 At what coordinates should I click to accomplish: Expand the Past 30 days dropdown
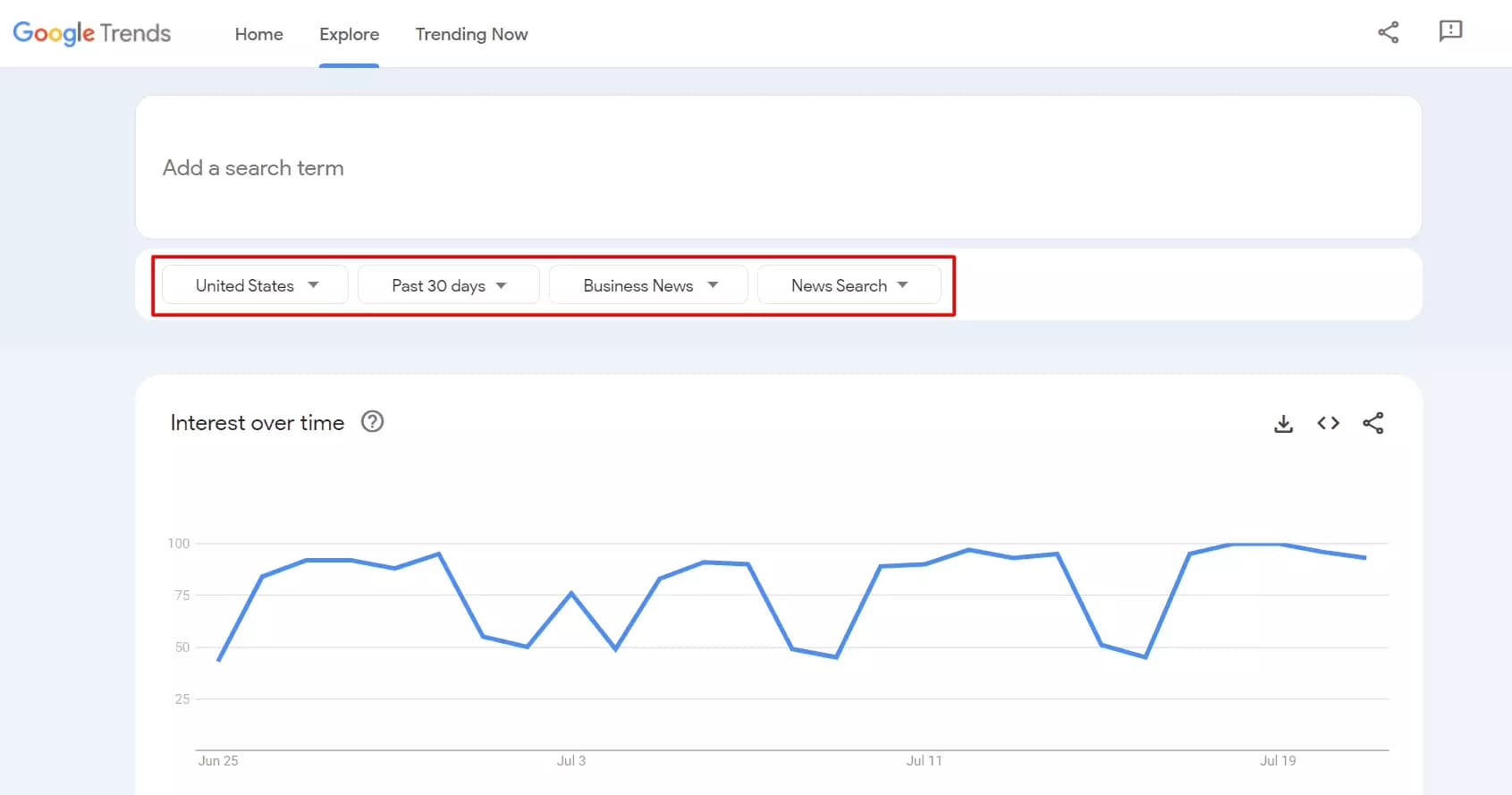448,284
